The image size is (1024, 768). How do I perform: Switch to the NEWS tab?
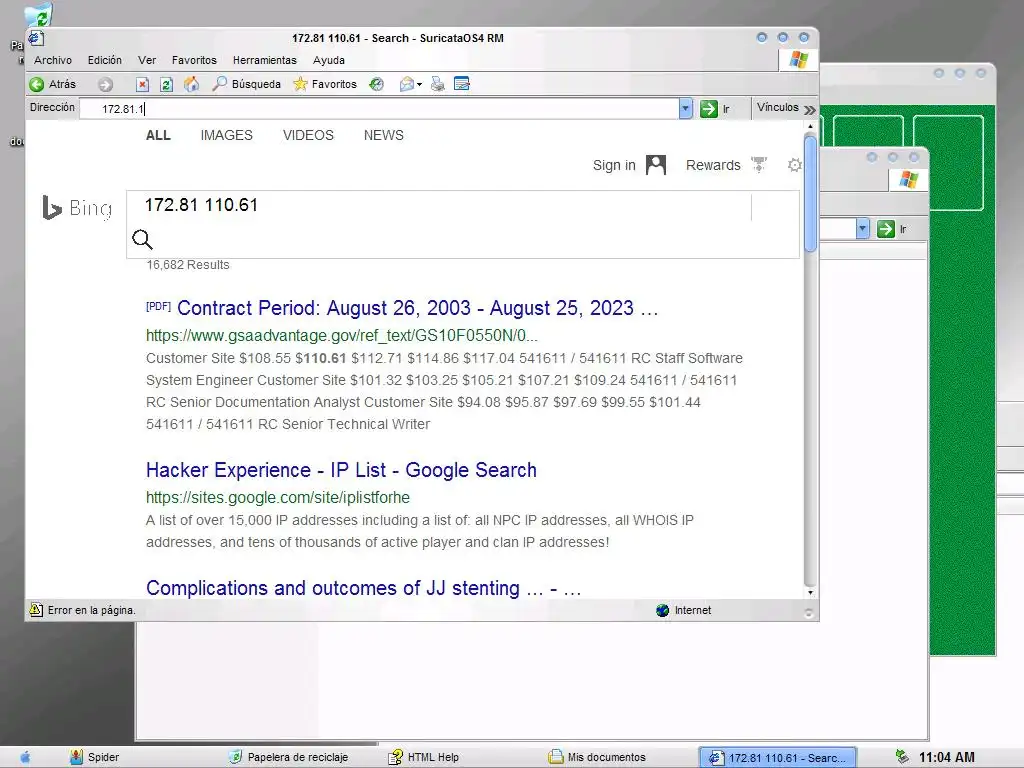pos(383,135)
